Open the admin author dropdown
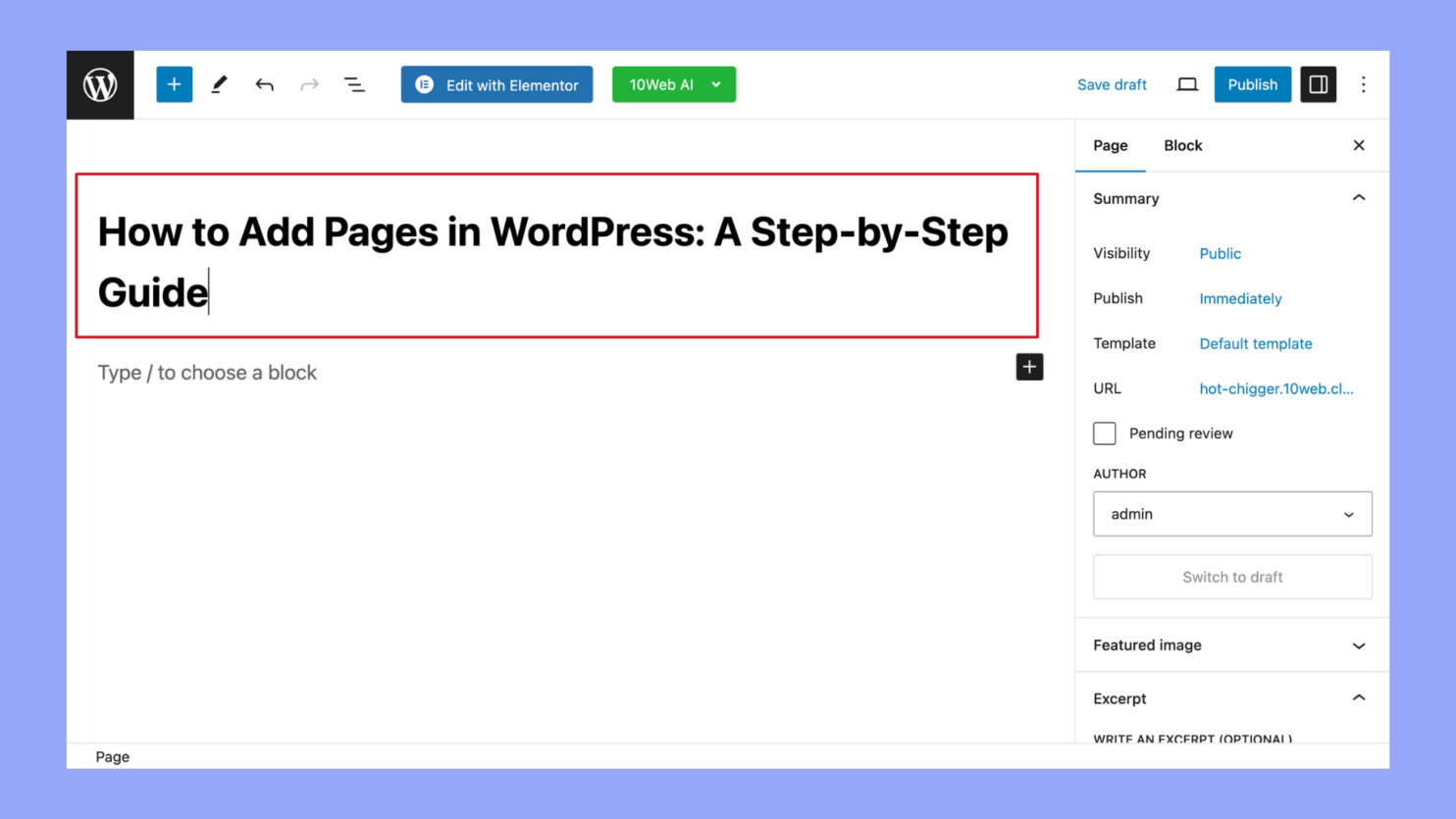Screen dimensions: 1456x819 (1232, 514)
